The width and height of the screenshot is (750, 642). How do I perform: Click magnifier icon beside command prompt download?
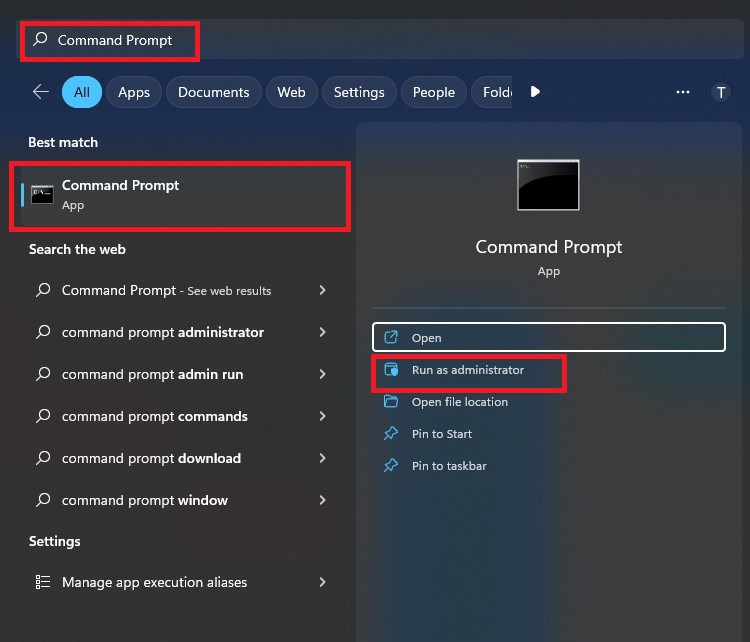(x=43, y=458)
